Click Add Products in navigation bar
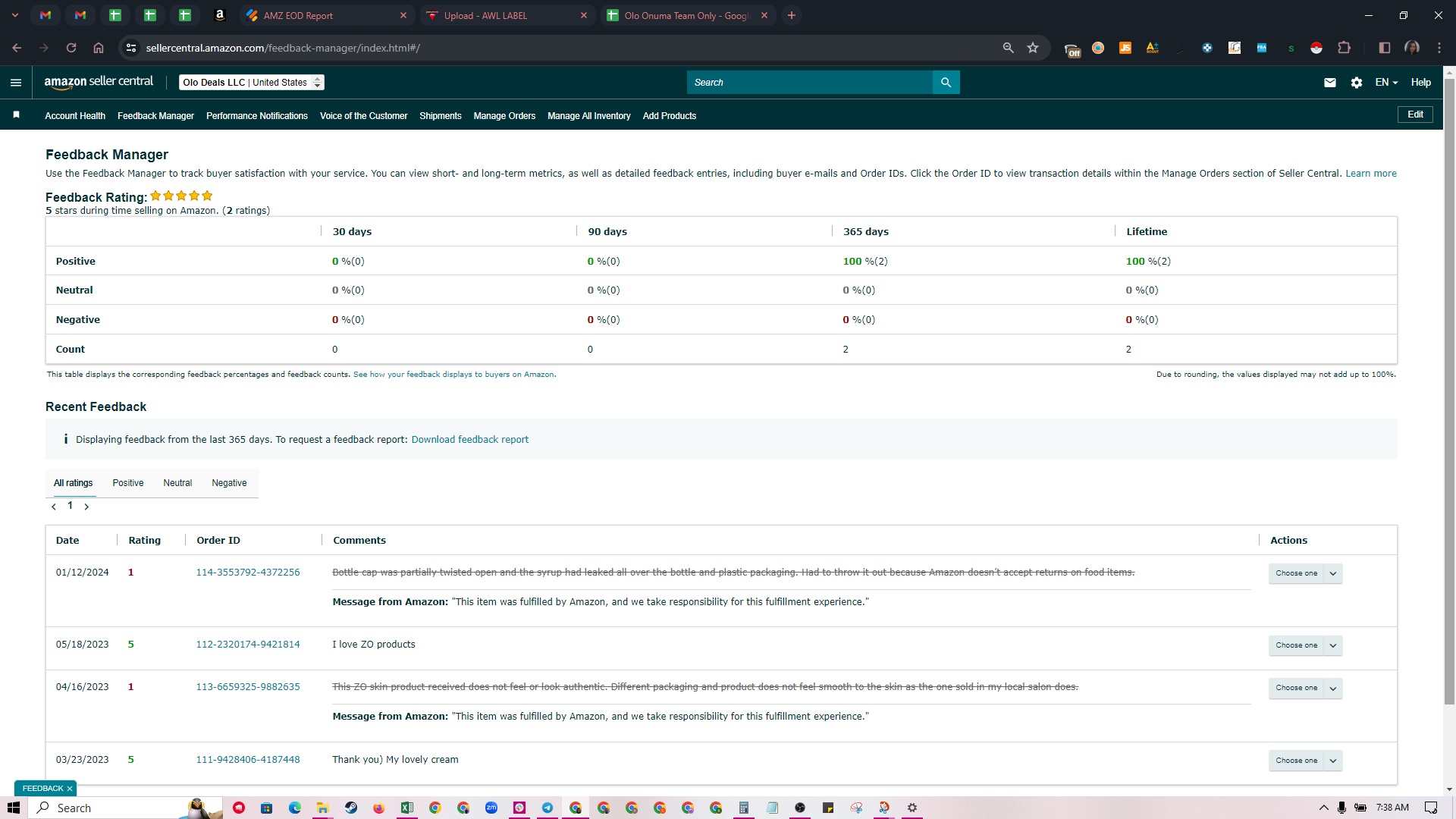Screen dimensions: 1456x819 pyautogui.click(x=670, y=116)
